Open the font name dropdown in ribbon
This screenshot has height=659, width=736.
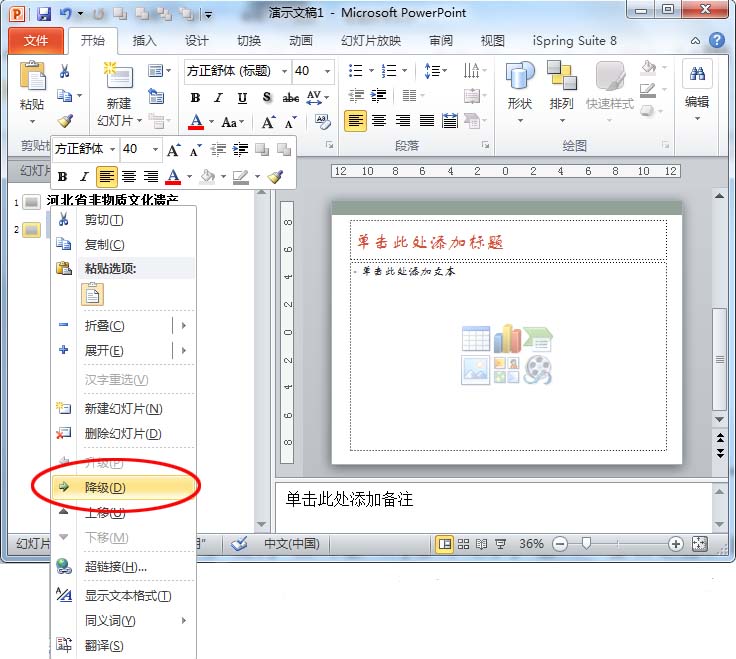[284, 71]
